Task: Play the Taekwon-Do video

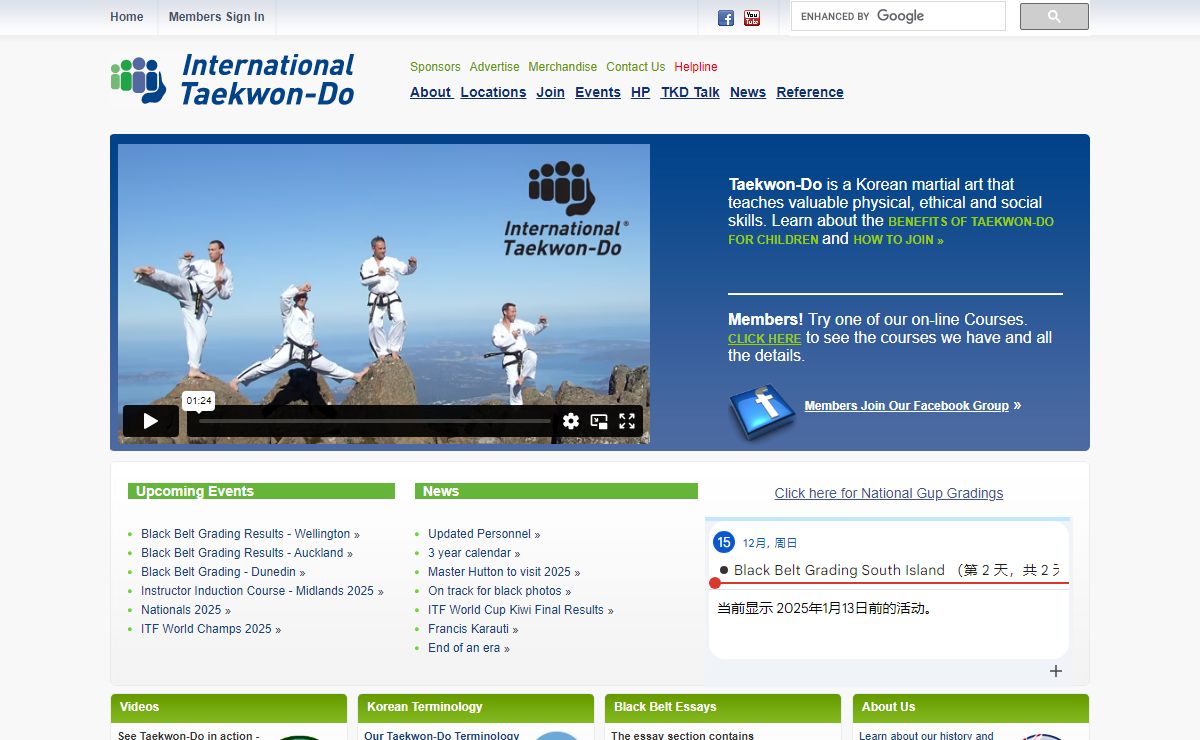Action: point(151,421)
